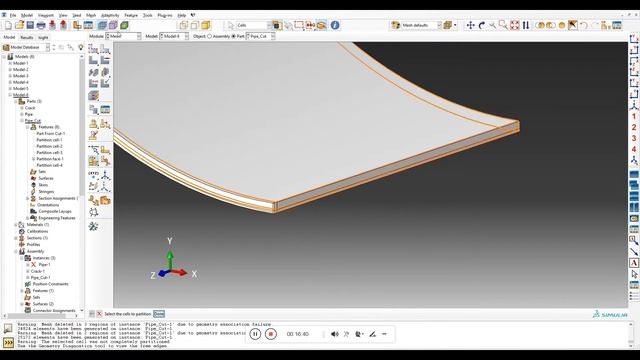This screenshot has height=360, width=640.
Task: Click the Print icon in toolbar
Action: pos(41,25)
